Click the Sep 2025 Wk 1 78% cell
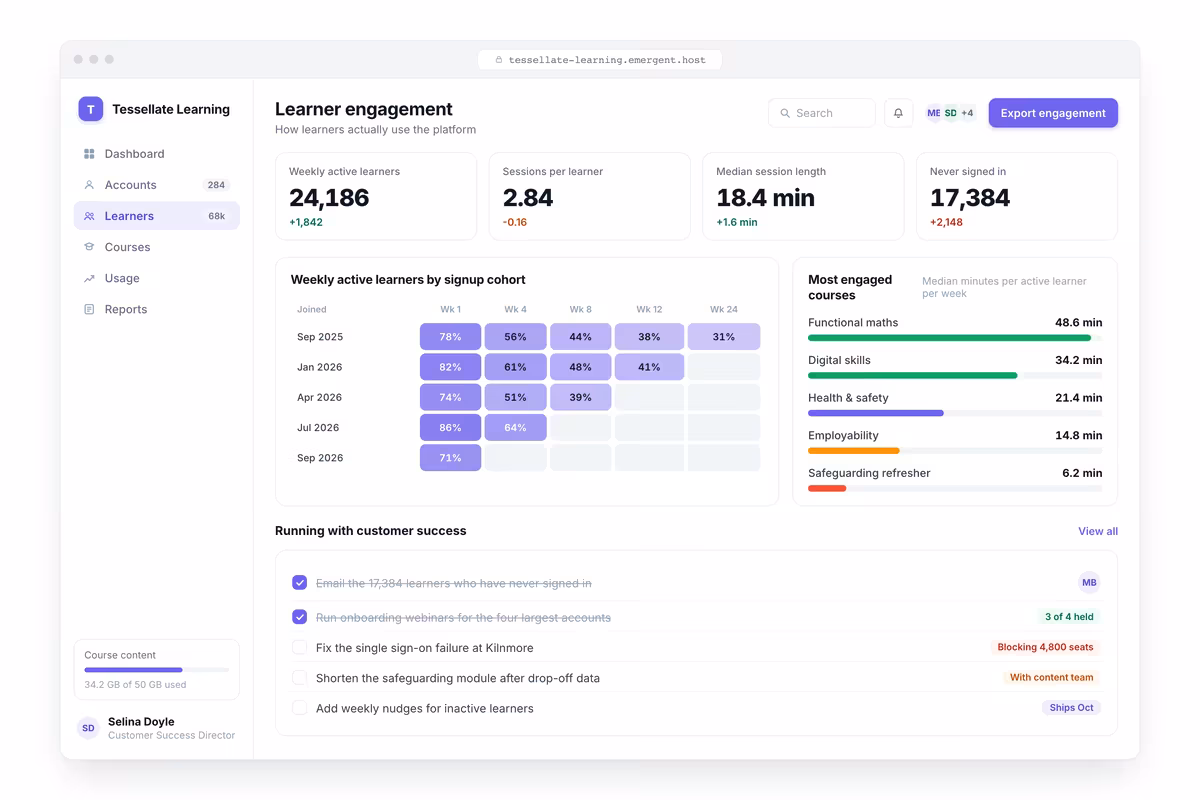This screenshot has width=1200, height=800. pos(450,337)
